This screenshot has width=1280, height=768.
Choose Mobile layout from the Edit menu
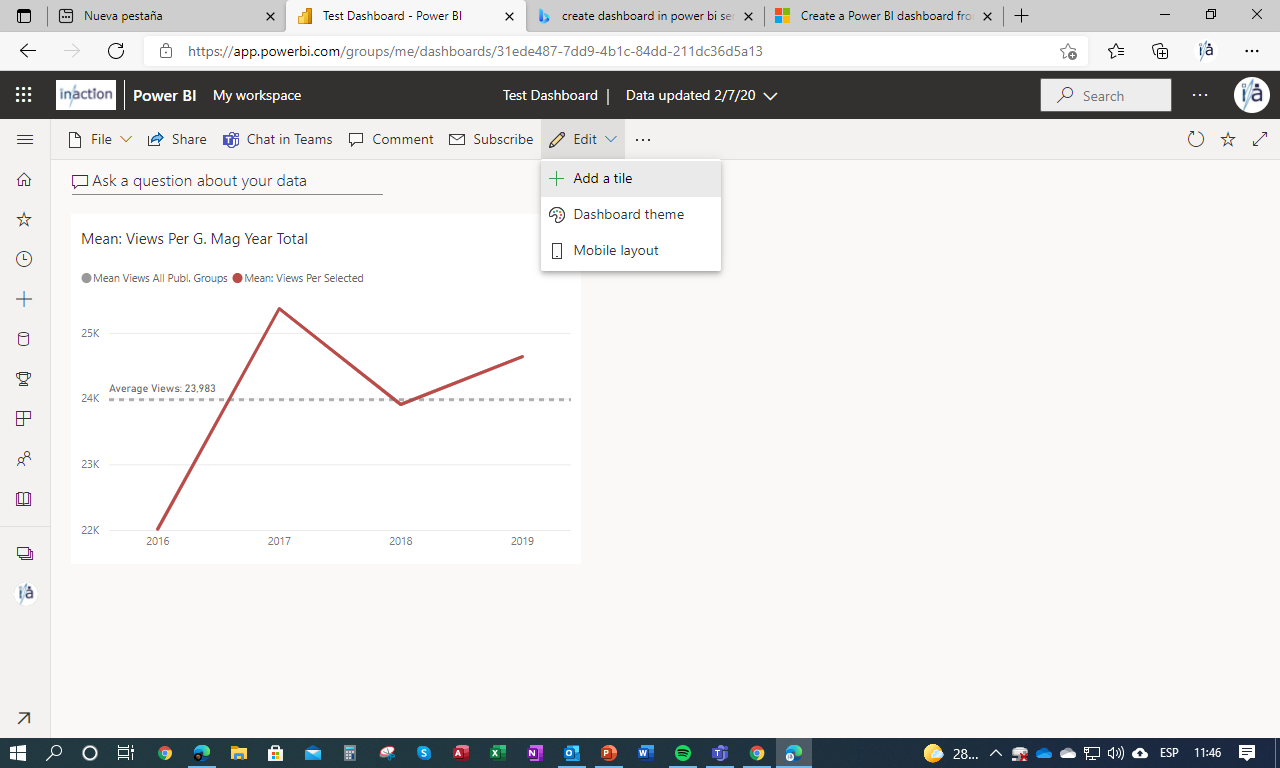coord(631,250)
